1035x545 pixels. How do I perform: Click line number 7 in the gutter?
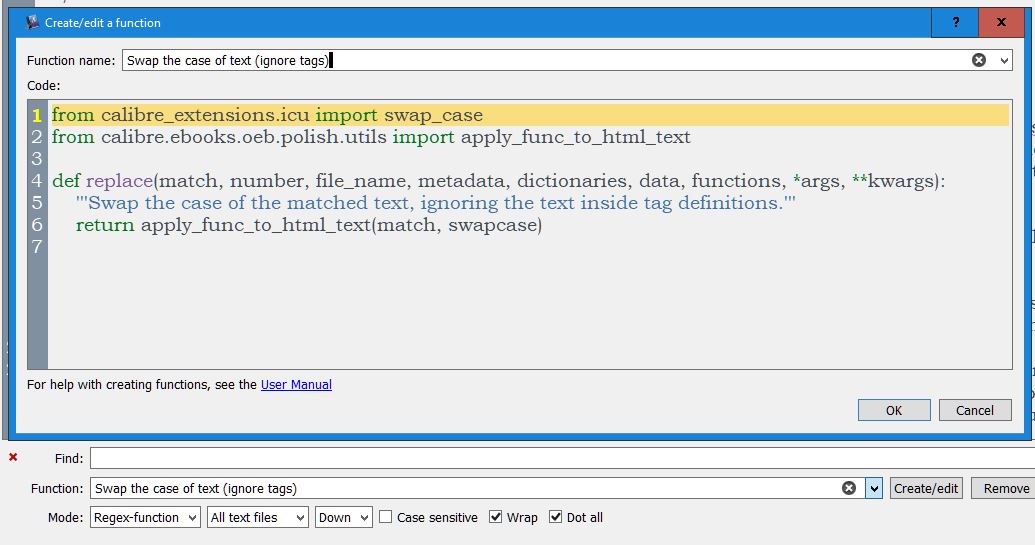37,247
